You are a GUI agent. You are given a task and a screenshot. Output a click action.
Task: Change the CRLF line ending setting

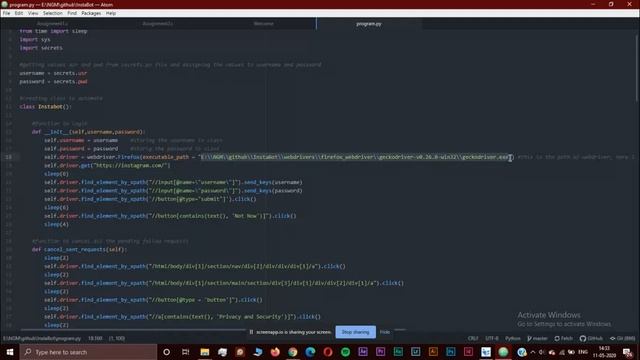point(473,338)
